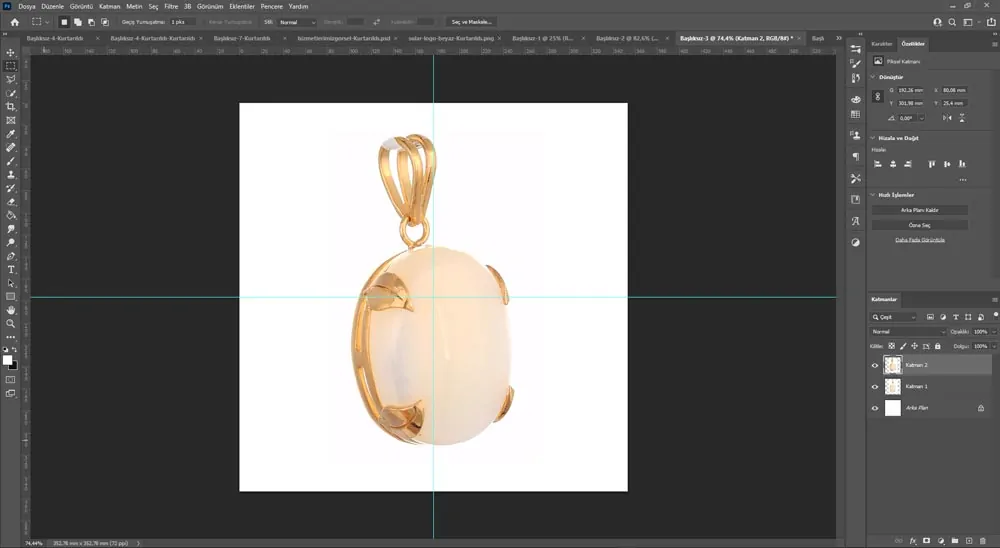Select the Brush tool
Screen dimensions: 1000x548
coord(11,161)
